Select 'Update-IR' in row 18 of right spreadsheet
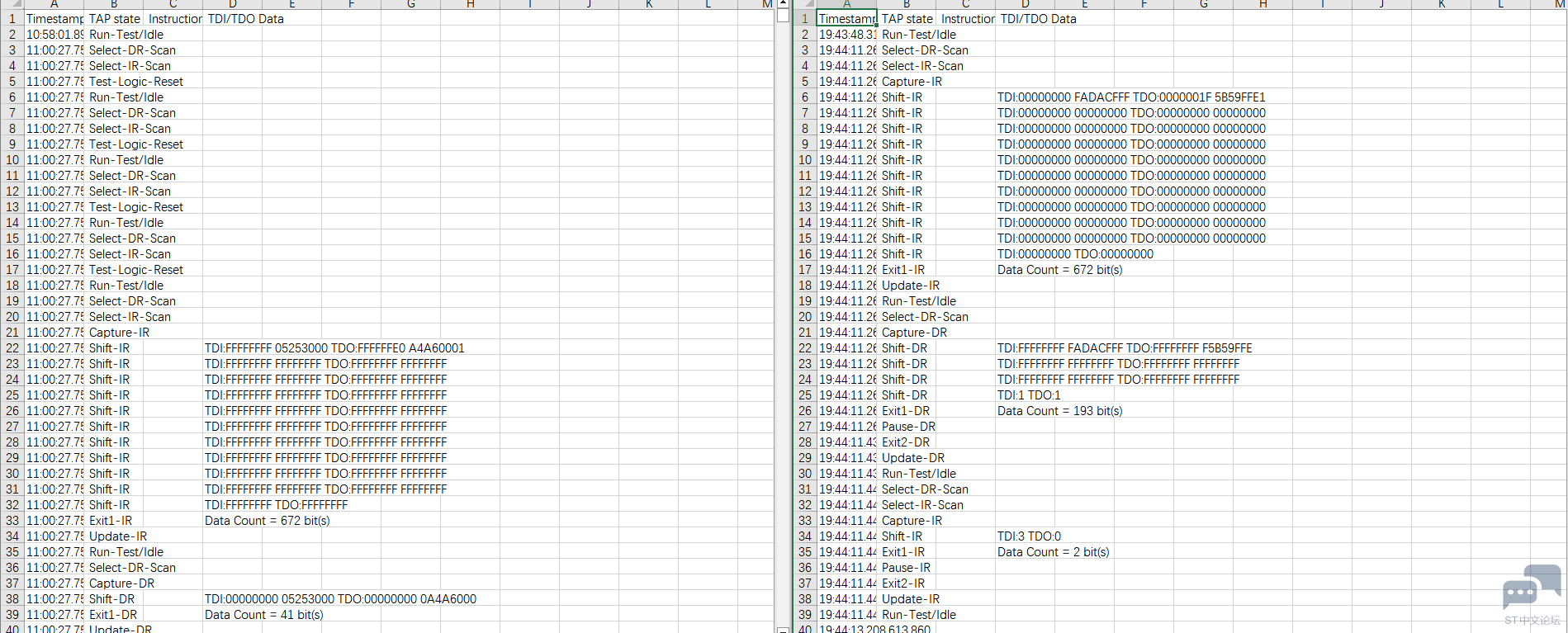 click(x=911, y=285)
